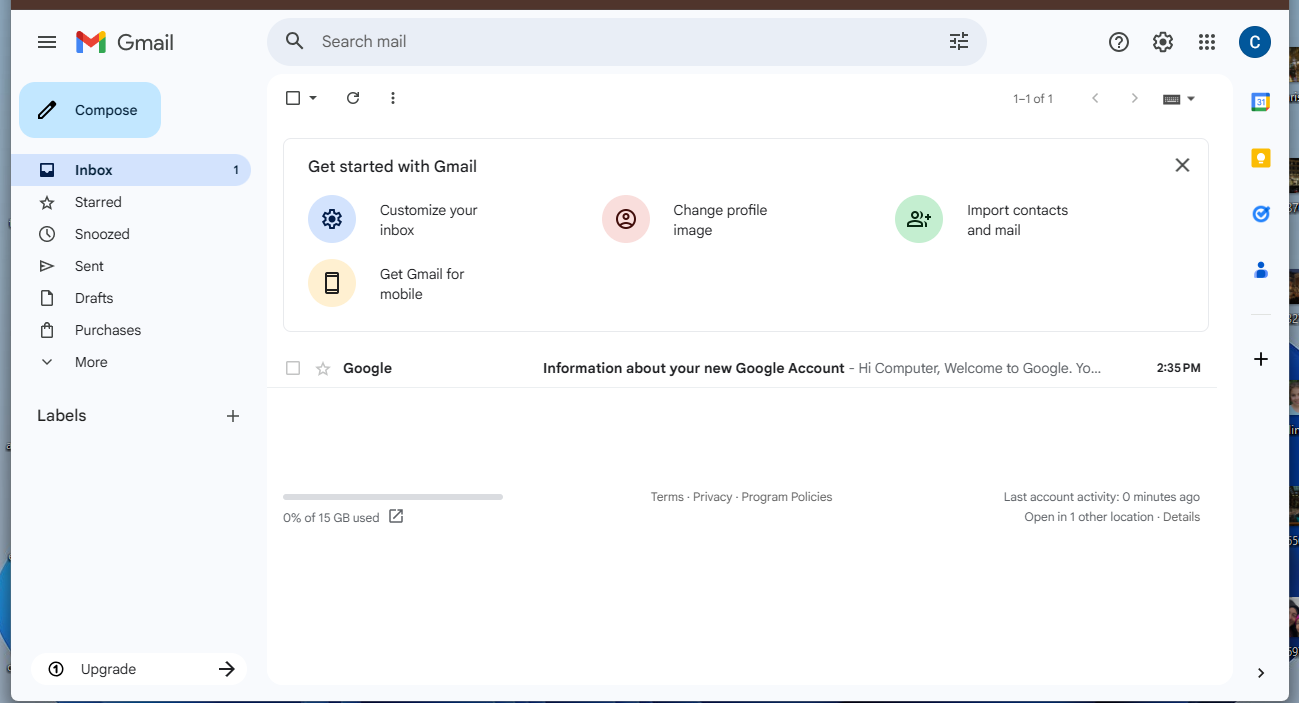Image resolution: width=1299 pixels, height=703 pixels.
Task: Expand the More section in the sidebar
Action: (x=91, y=361)
